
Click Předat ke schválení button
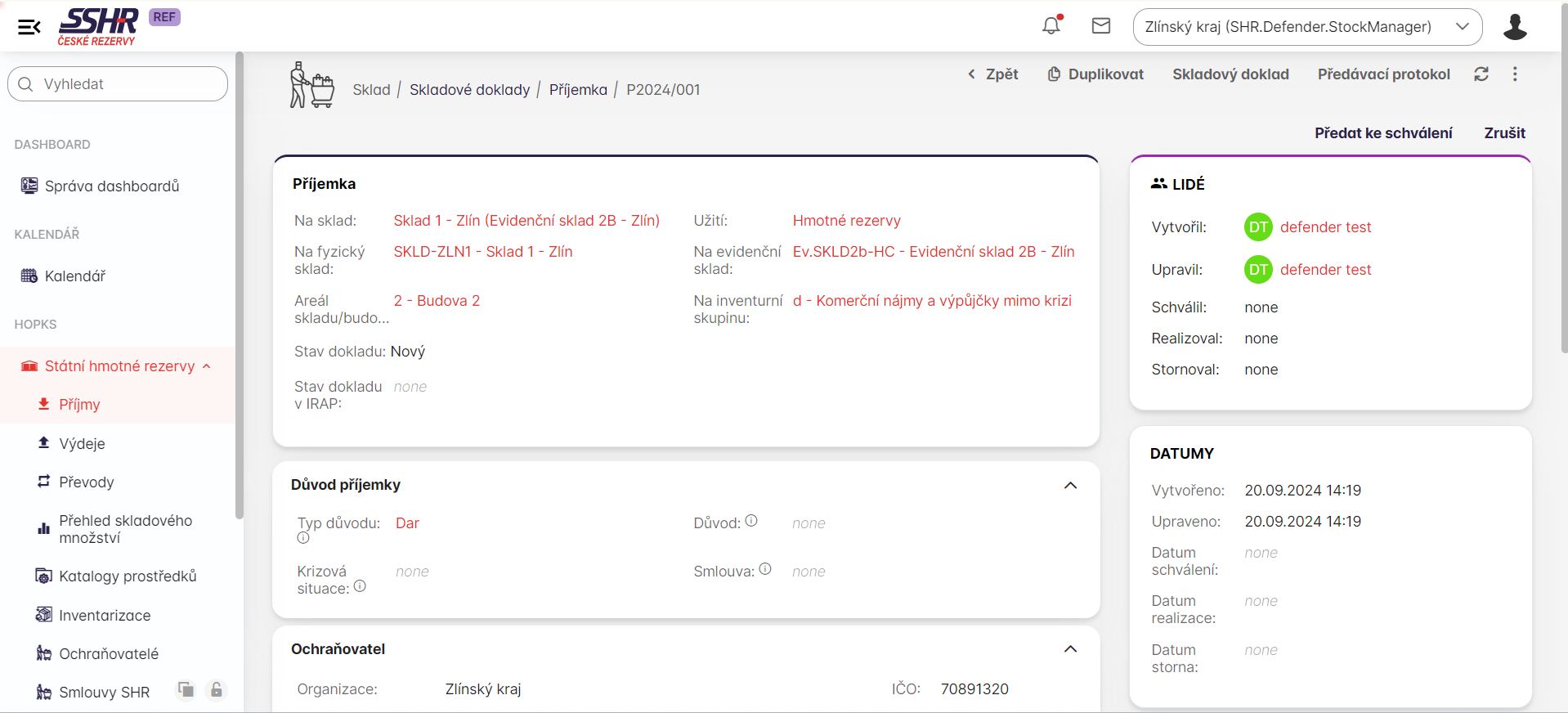[x=1383, y=133]
